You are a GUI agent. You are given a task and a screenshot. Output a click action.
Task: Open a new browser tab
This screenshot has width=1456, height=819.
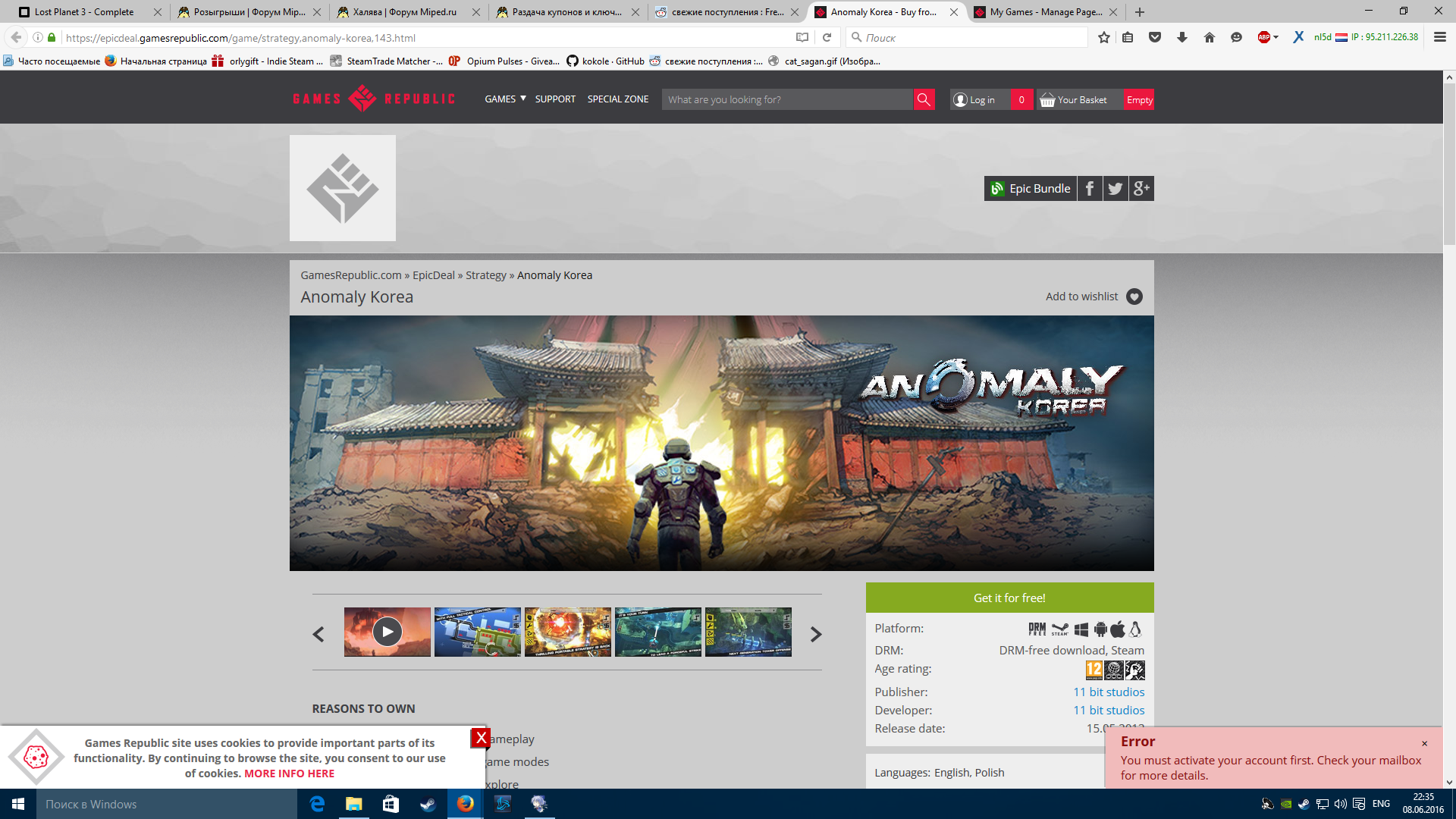[x=1140, y=12]
